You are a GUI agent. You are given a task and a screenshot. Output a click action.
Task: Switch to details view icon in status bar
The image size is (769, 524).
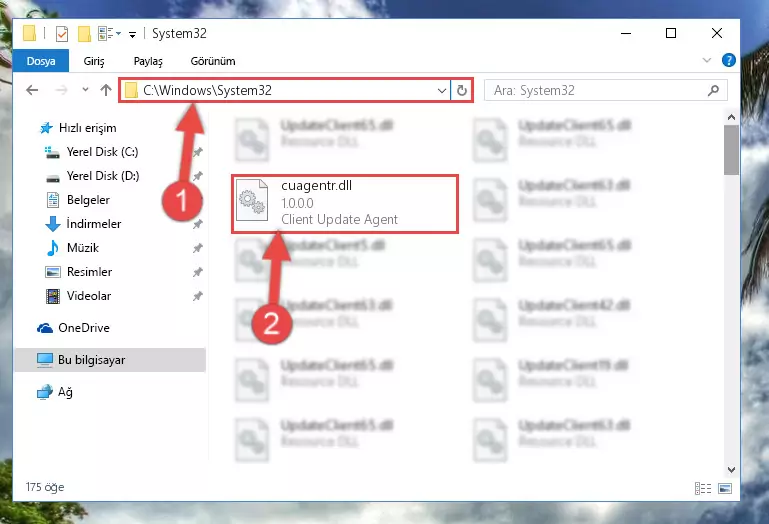pos(703,488)
